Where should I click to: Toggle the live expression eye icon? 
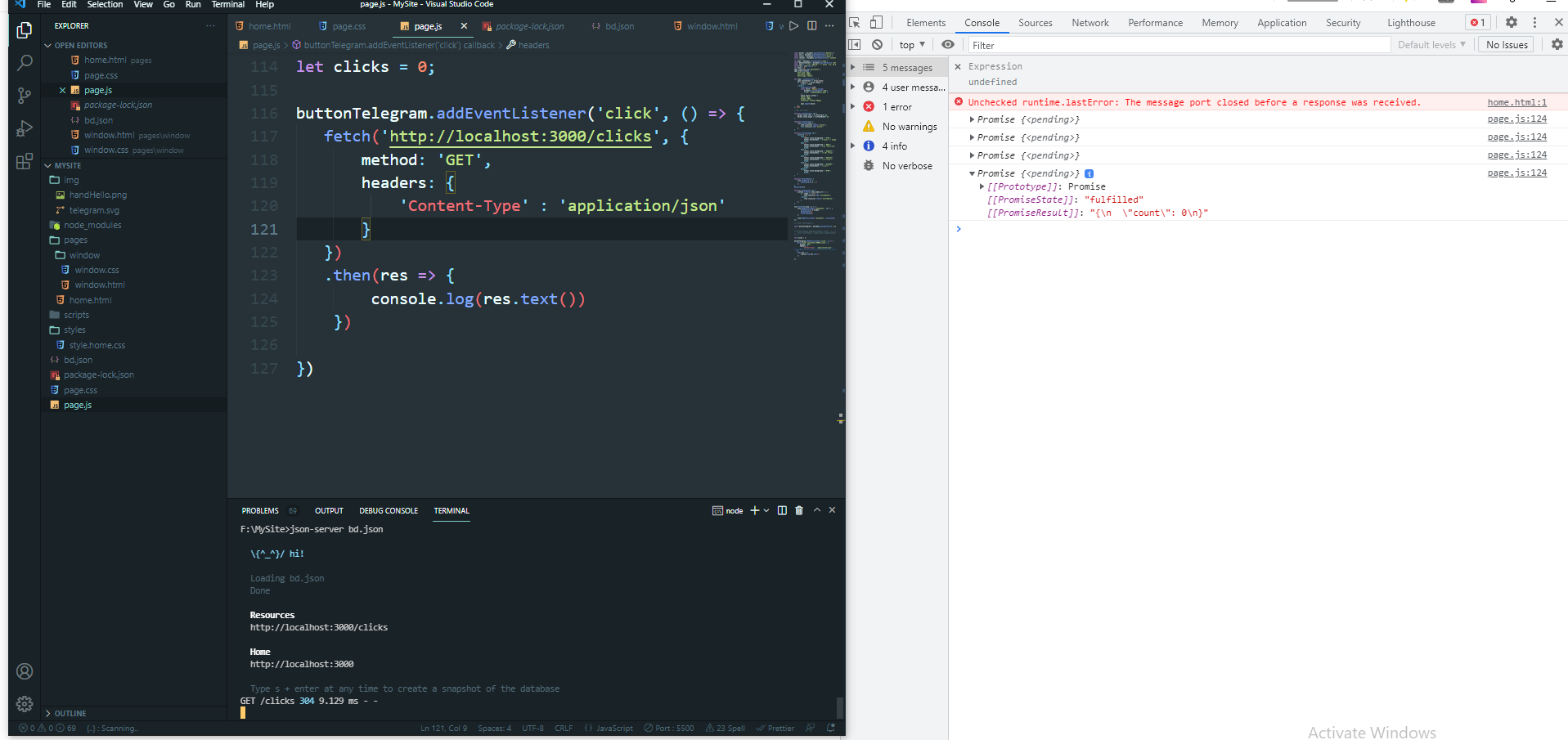[947, 45]
